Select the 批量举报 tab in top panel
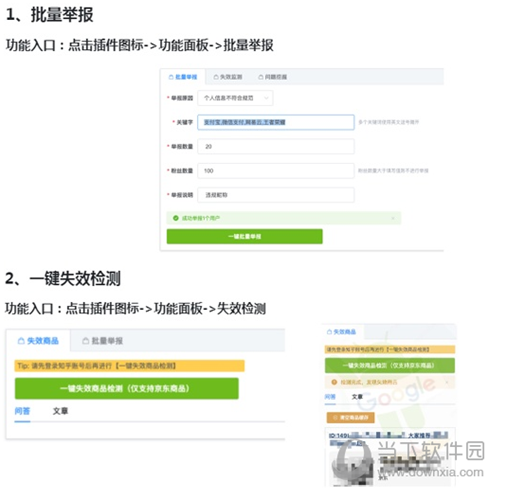Screen dimensions: 507x500 click(x=183, y=77)
